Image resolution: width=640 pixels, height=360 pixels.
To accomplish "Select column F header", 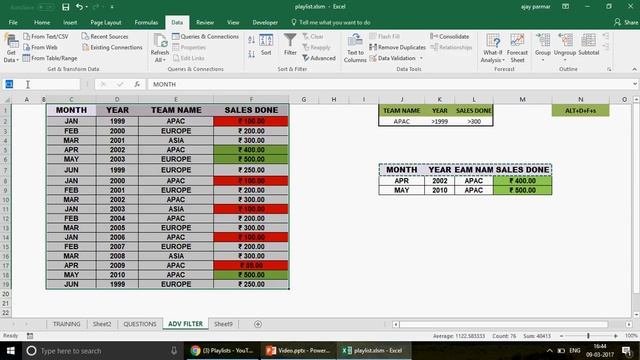I will coord(251,100).
